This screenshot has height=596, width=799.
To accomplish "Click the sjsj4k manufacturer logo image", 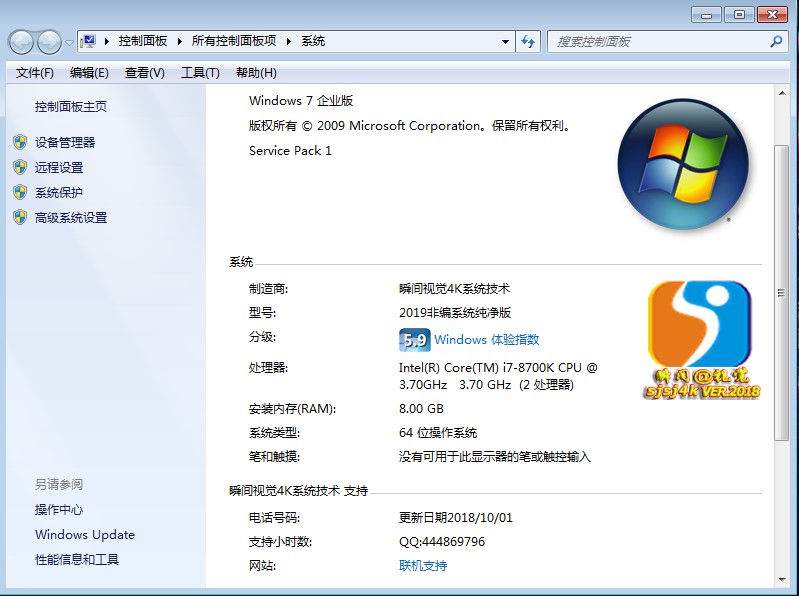I will (701, 339).
